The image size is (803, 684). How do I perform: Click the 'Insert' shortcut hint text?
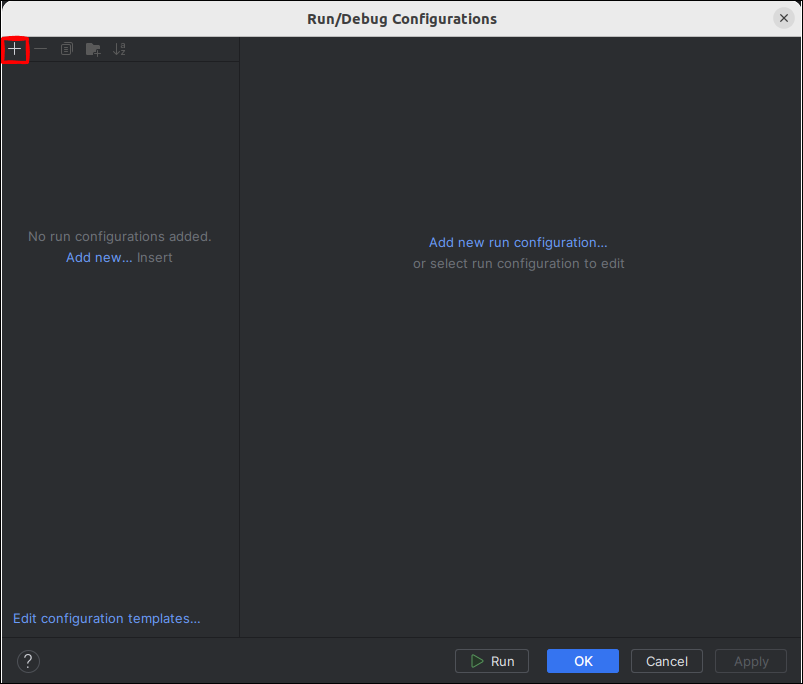[155, 258]
